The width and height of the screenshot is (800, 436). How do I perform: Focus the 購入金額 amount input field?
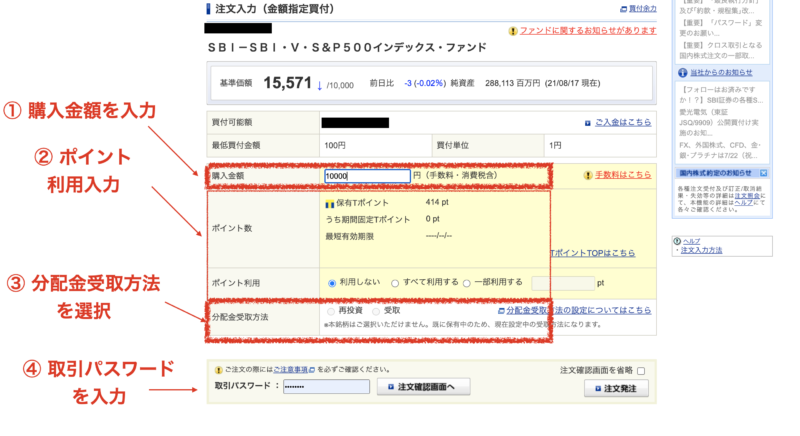pyautogui.click(x=367, y=176)
